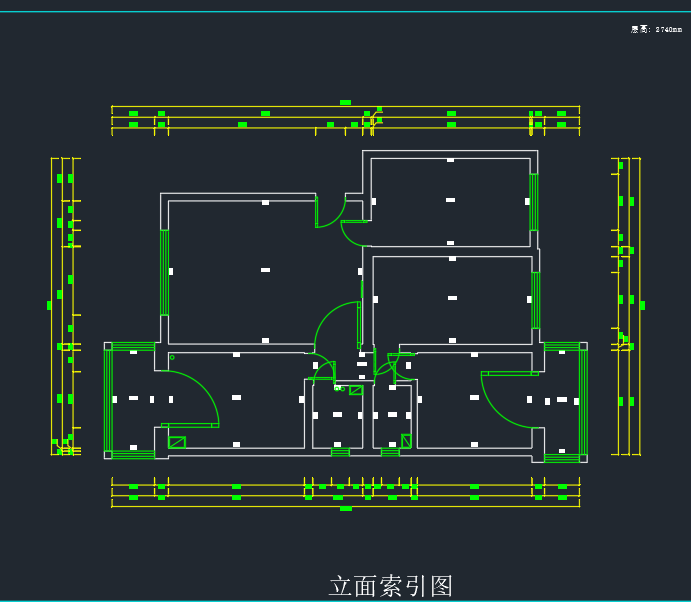Click the crossed shaft box in left bathroom
The width and height of the screenshot is (691, 602).
pyautogui.click(x=356, y=390)
